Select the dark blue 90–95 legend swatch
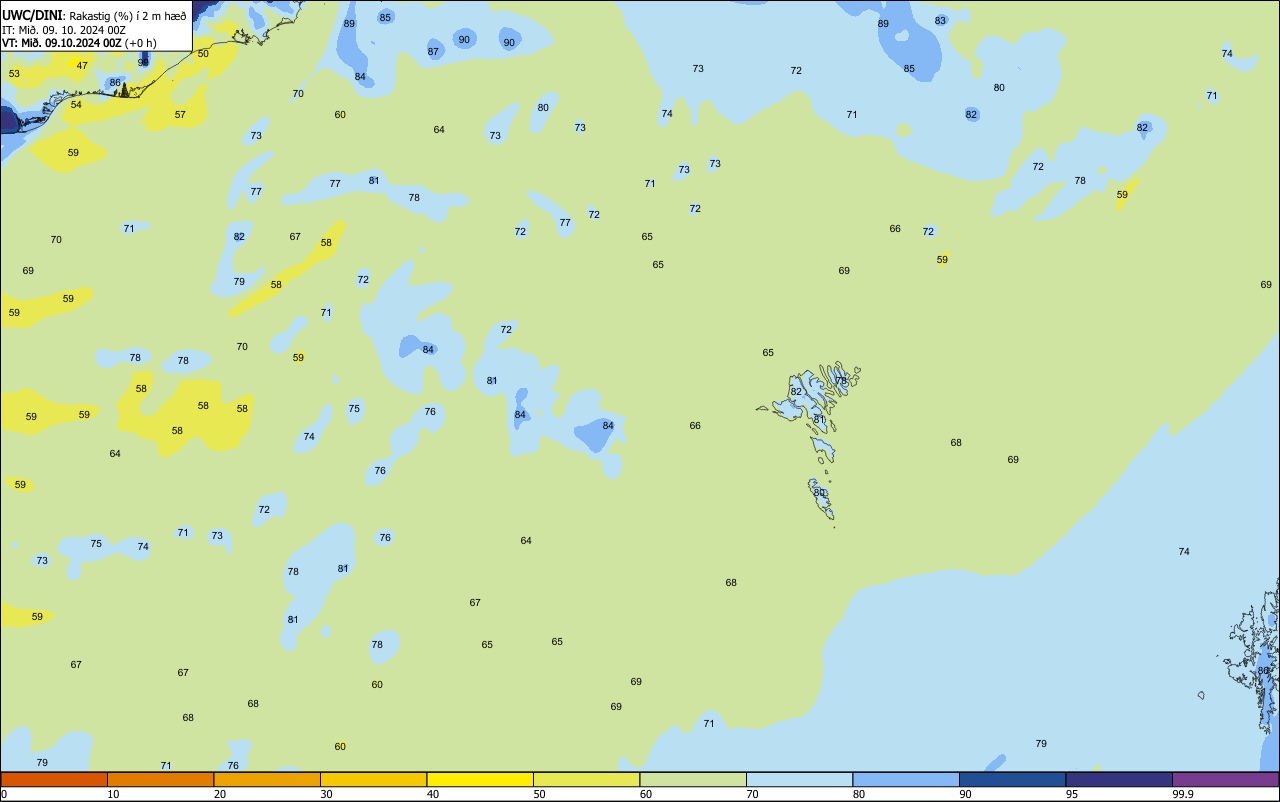This screenshot has height=802, width=1280. coord(1012,779)
